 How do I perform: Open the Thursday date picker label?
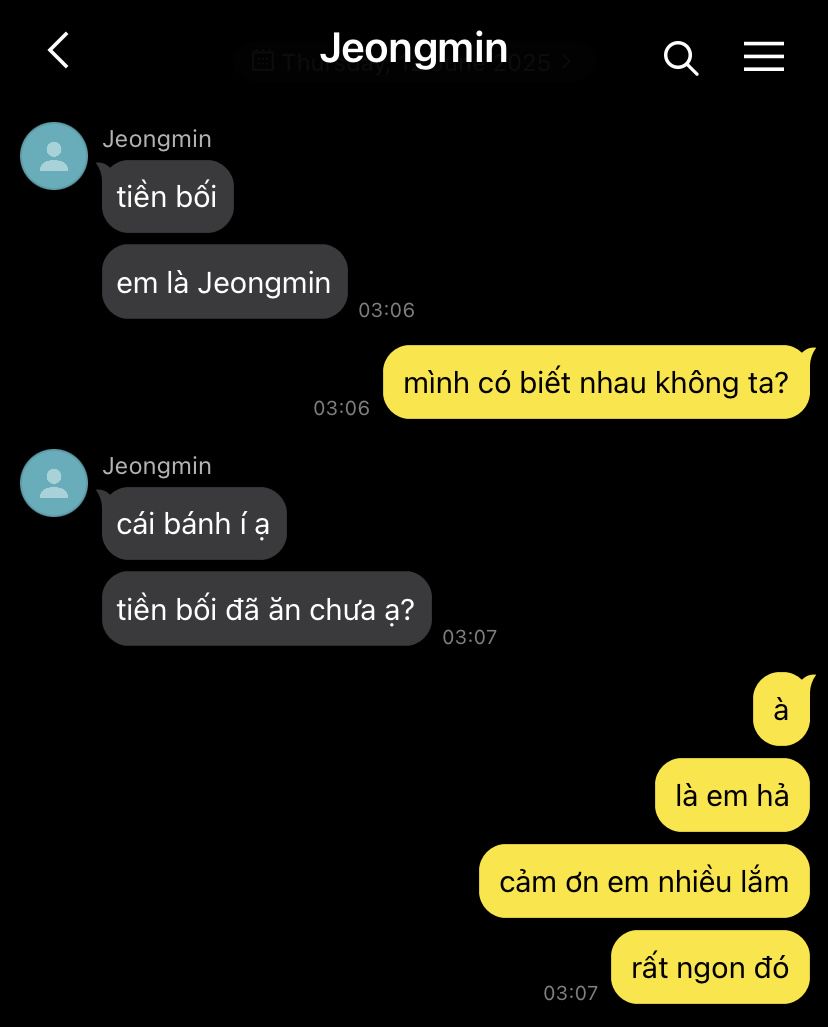point(416,63)
